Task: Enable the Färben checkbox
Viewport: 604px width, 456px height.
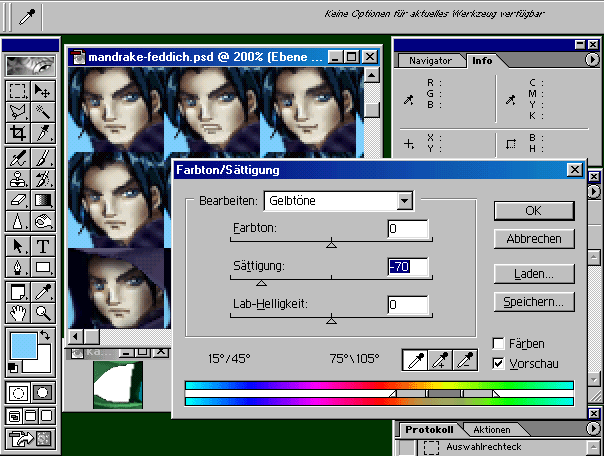Action: pyautogui.click(x=498, y=343)
